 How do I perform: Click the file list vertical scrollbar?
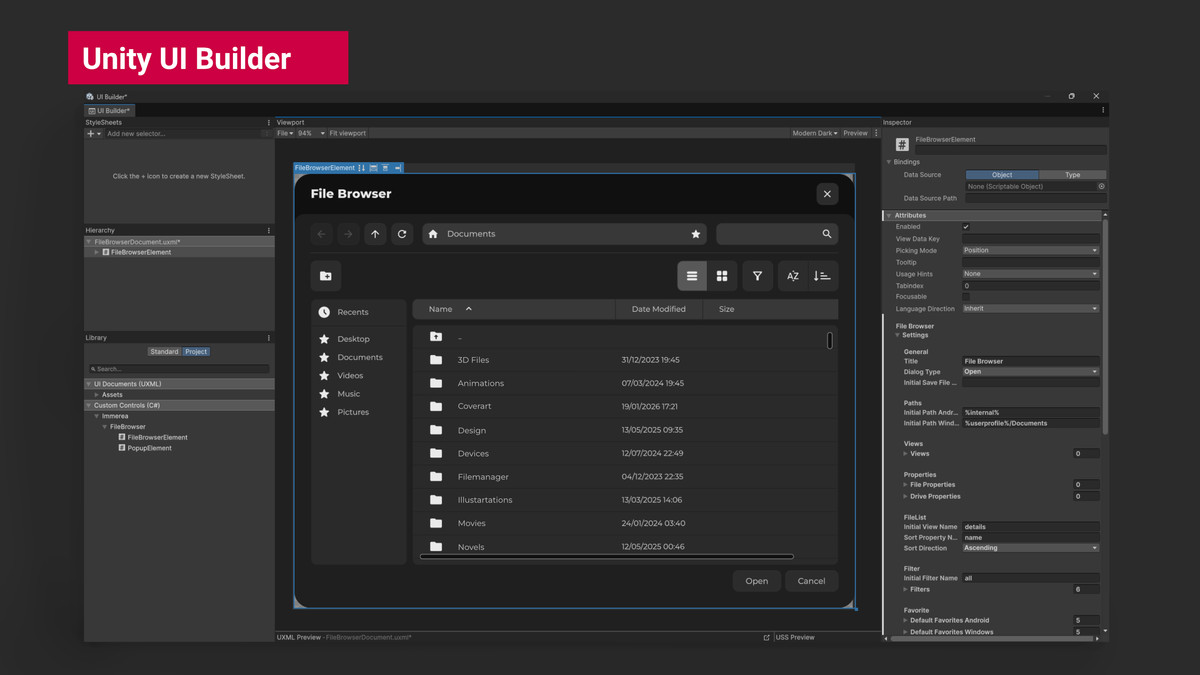pyautogui.click(x=830, y=341)
